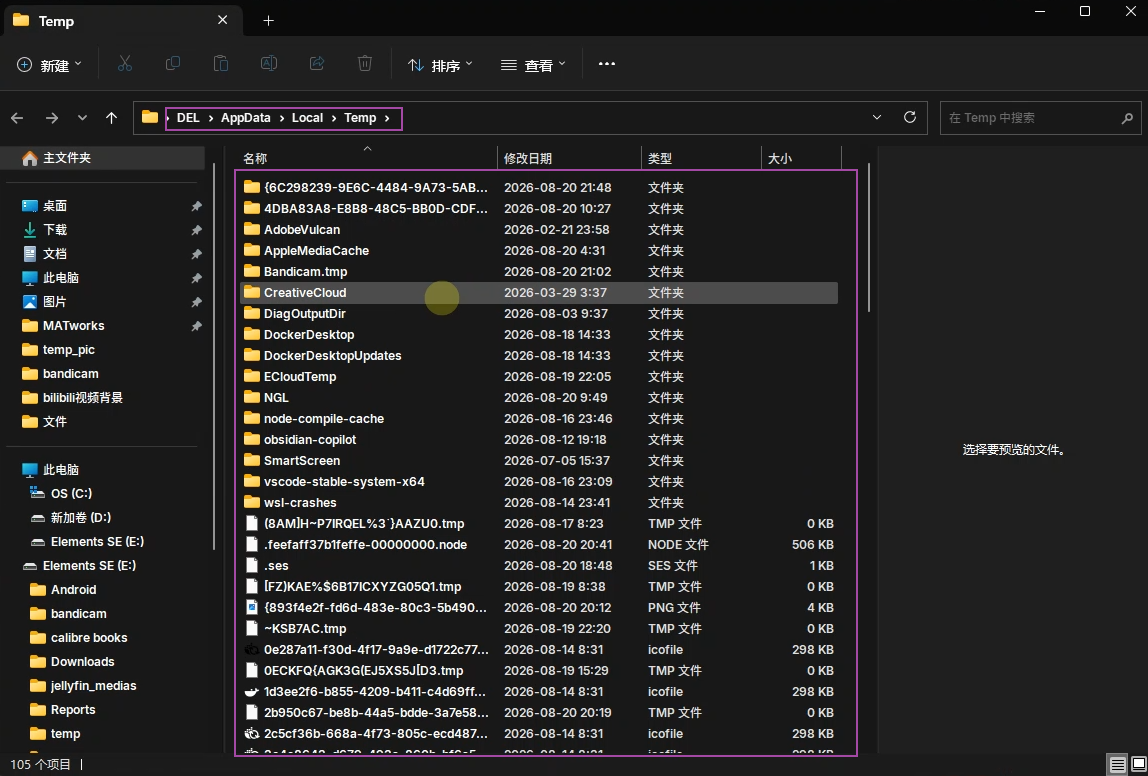Expand chevron after Temp in breadcrumb
This screenshot has height=776, width=1148.
coord(387,118)
